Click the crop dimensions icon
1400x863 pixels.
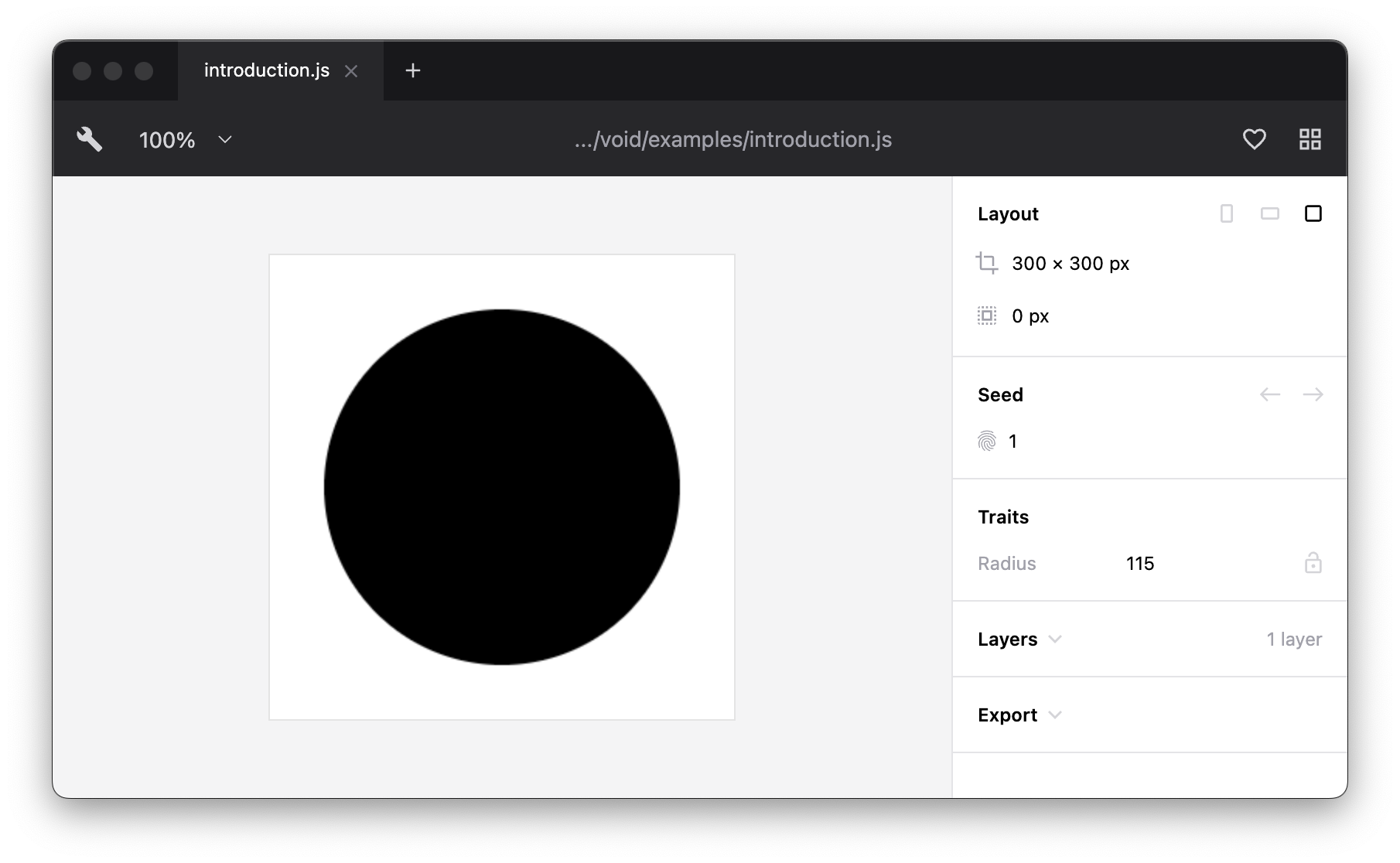click(987, 263)
